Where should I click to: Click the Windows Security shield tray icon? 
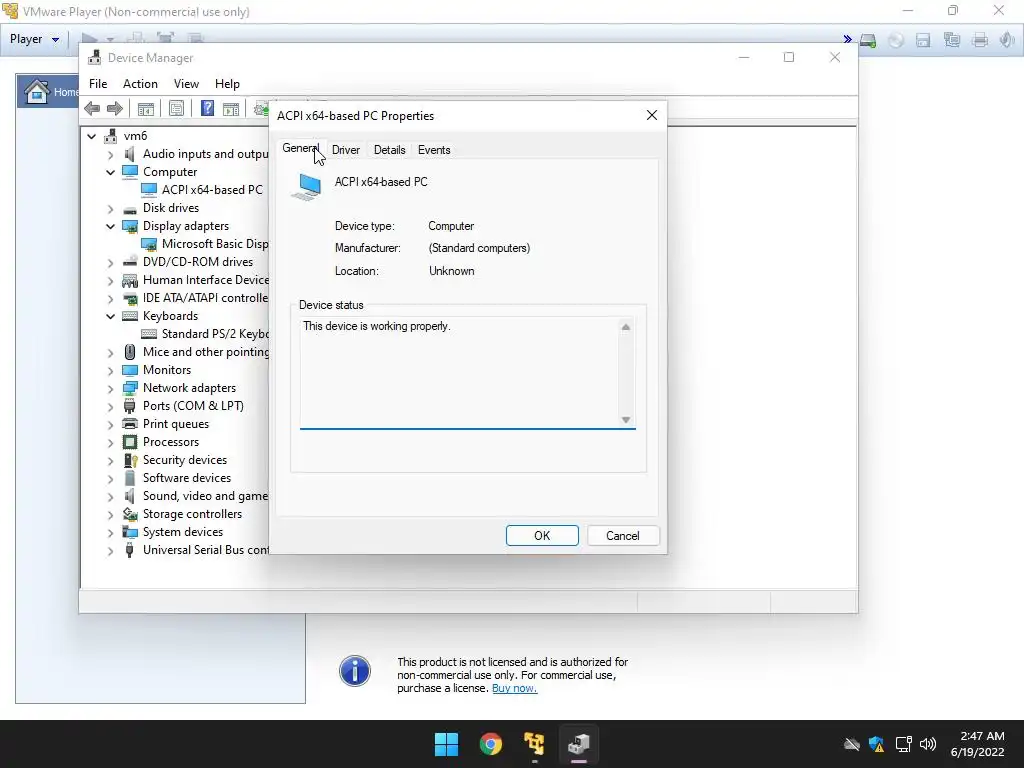(x=876, y=744)
